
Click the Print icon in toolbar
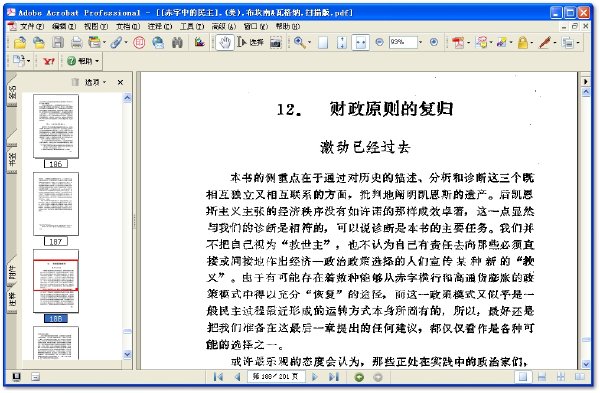(x=77, y=42)
